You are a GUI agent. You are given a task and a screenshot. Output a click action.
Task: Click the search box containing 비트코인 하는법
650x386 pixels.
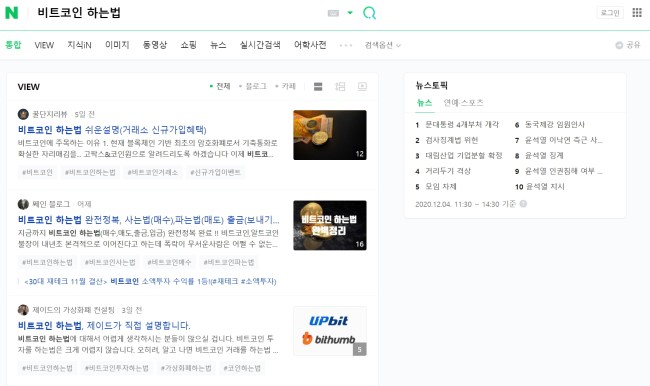tap(178, 13)
